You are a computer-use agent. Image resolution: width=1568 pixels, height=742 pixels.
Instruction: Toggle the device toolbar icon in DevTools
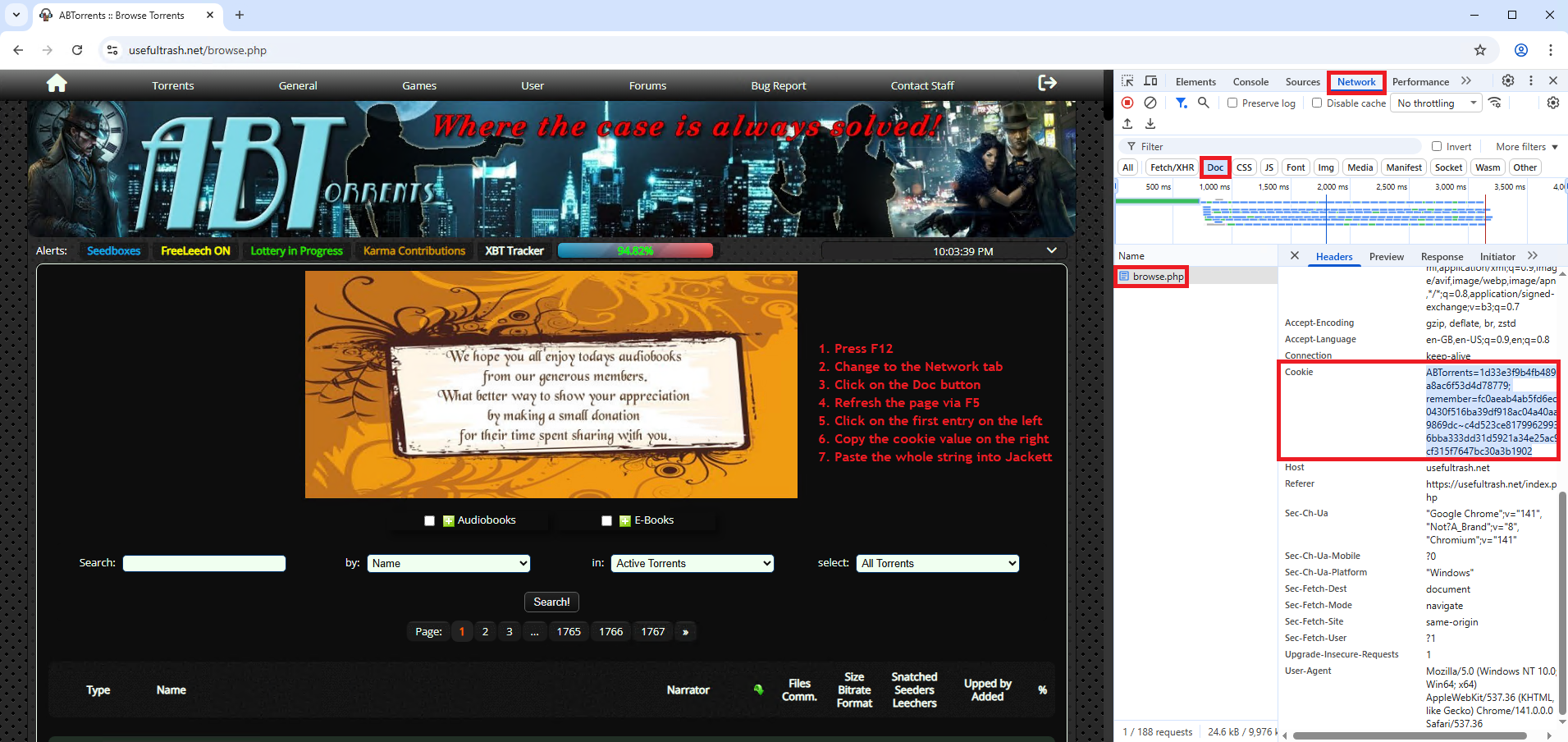click(1151, 81)
